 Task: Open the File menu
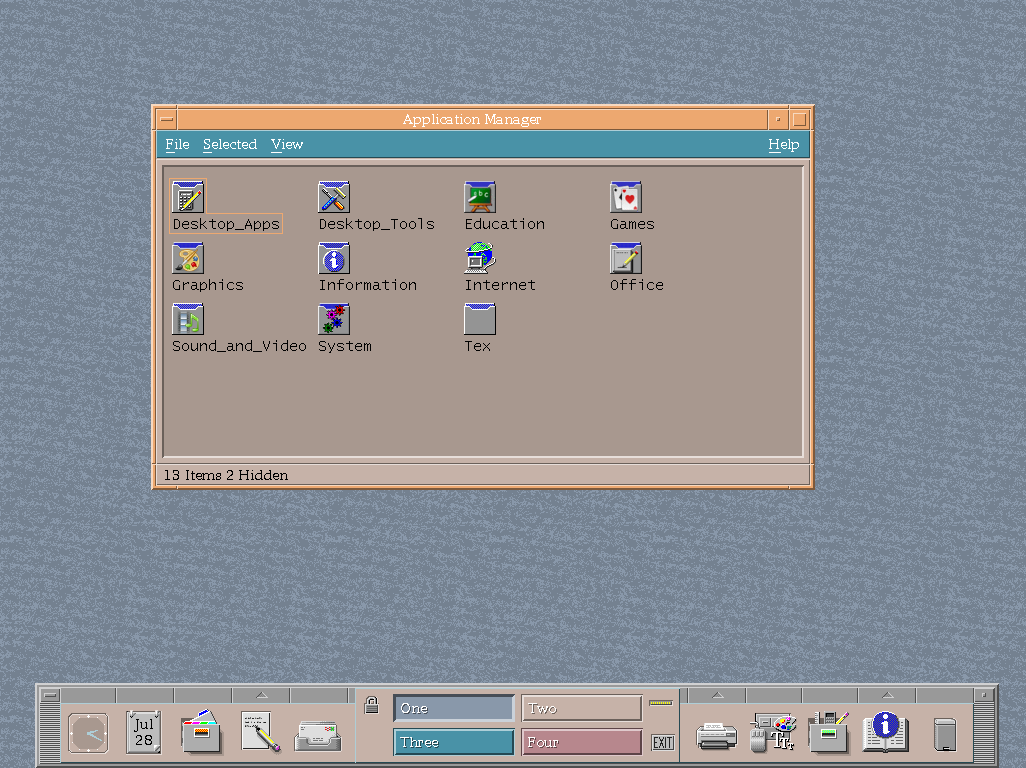click(176, 144)
